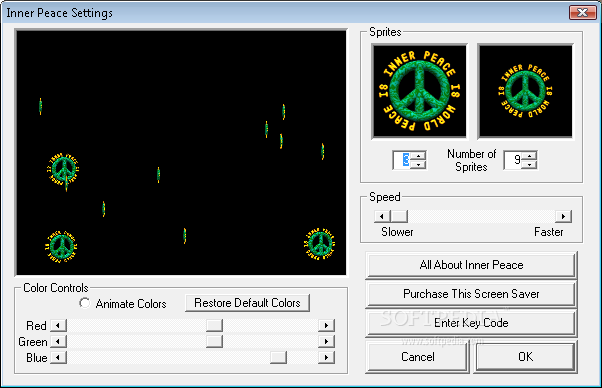Open All About Inner Peace
The height and width of the screenshot is (388, 602).
(x=471, y=265)
